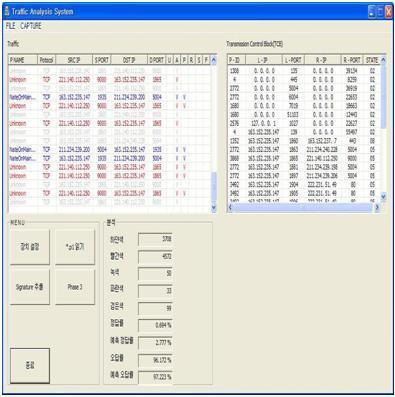The width and height of the screenshot is (395, 397).
Task: Select TCB row with R-IP 211.234.239.206
Action: 304,176
